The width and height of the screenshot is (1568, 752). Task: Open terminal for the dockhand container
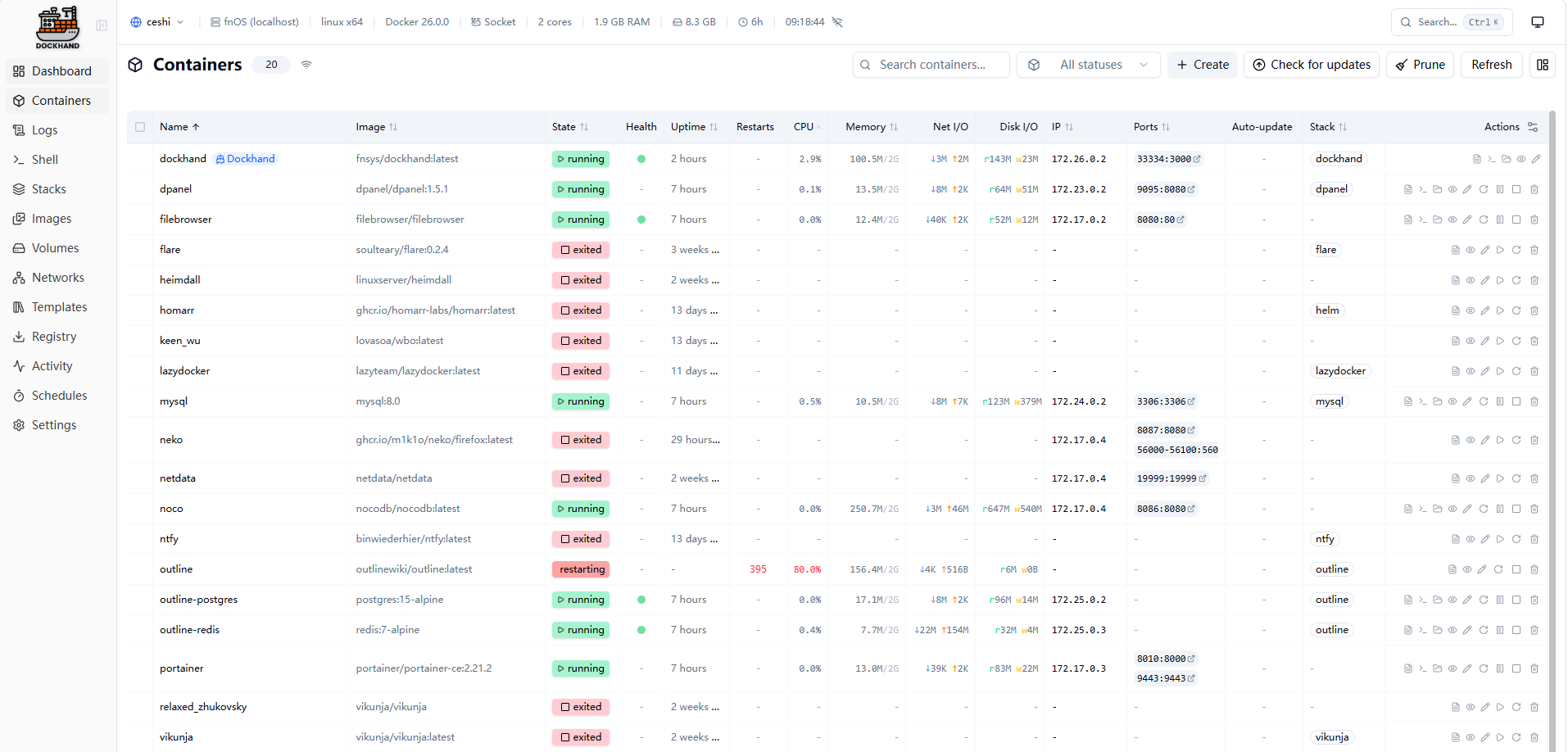pos(1491,159)
